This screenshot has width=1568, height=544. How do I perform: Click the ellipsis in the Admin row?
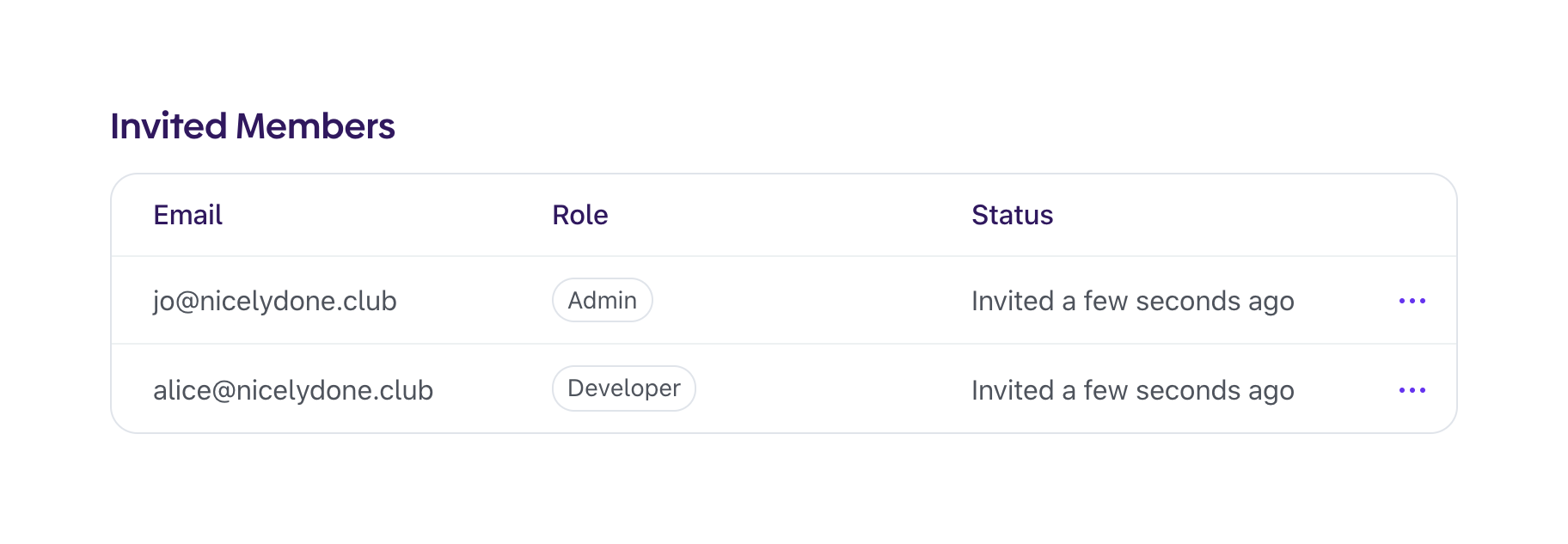click(x=1412, y=301)
